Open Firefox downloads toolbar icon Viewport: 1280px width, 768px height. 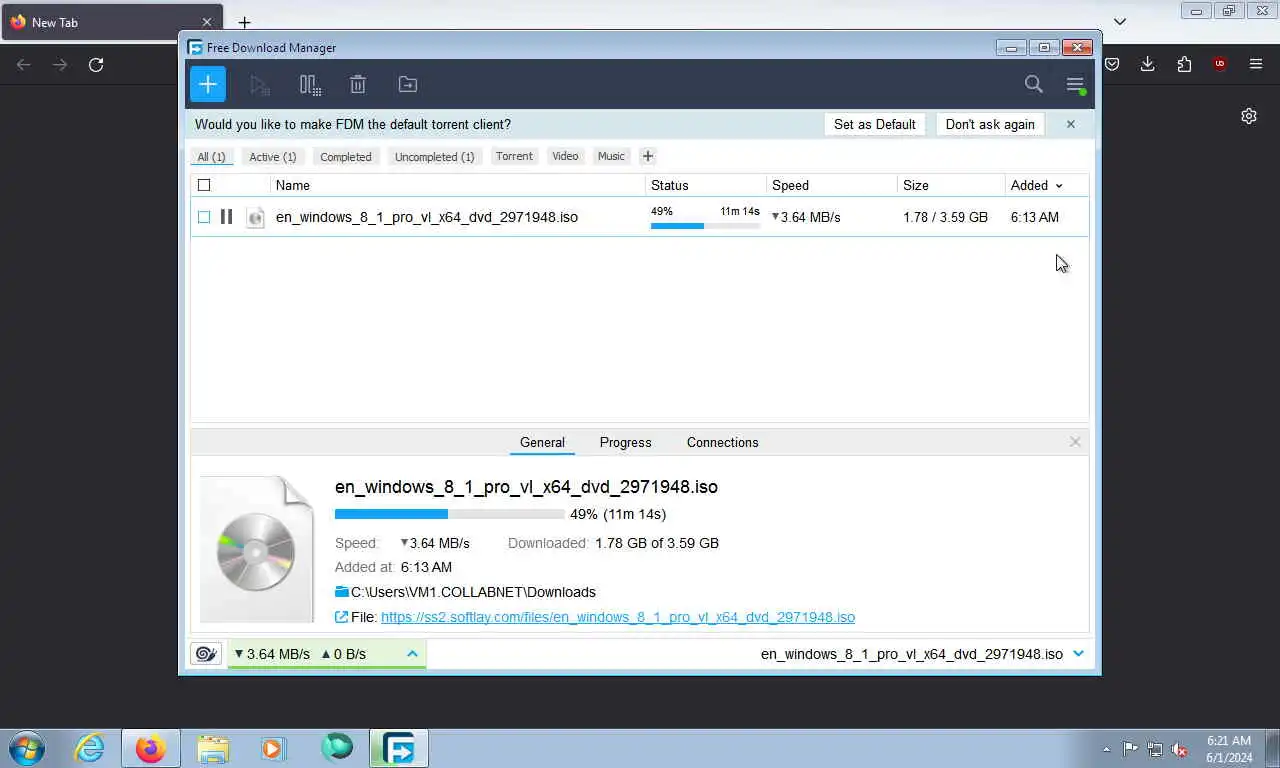[1147, 64]
